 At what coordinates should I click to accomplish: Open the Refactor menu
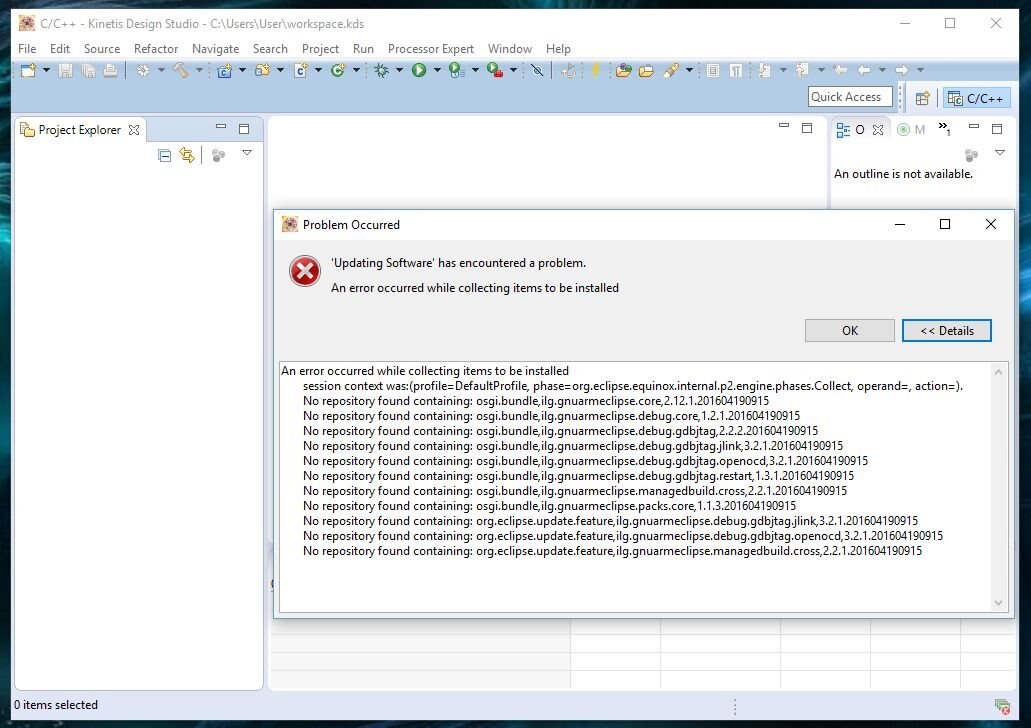(156, 48)
